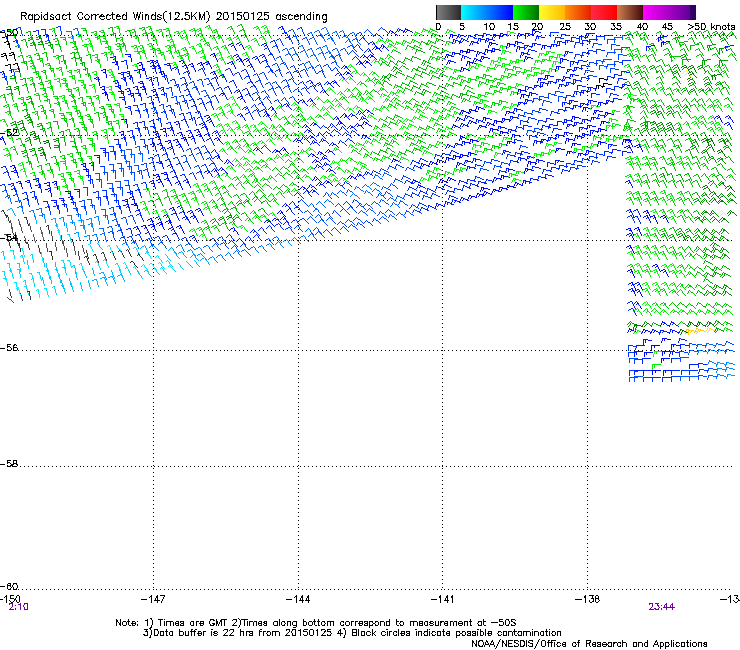The height and width of the screenshot is (650, 740).
Task: Click the purple time stamp '23:44'
Action: pos(661,607)
